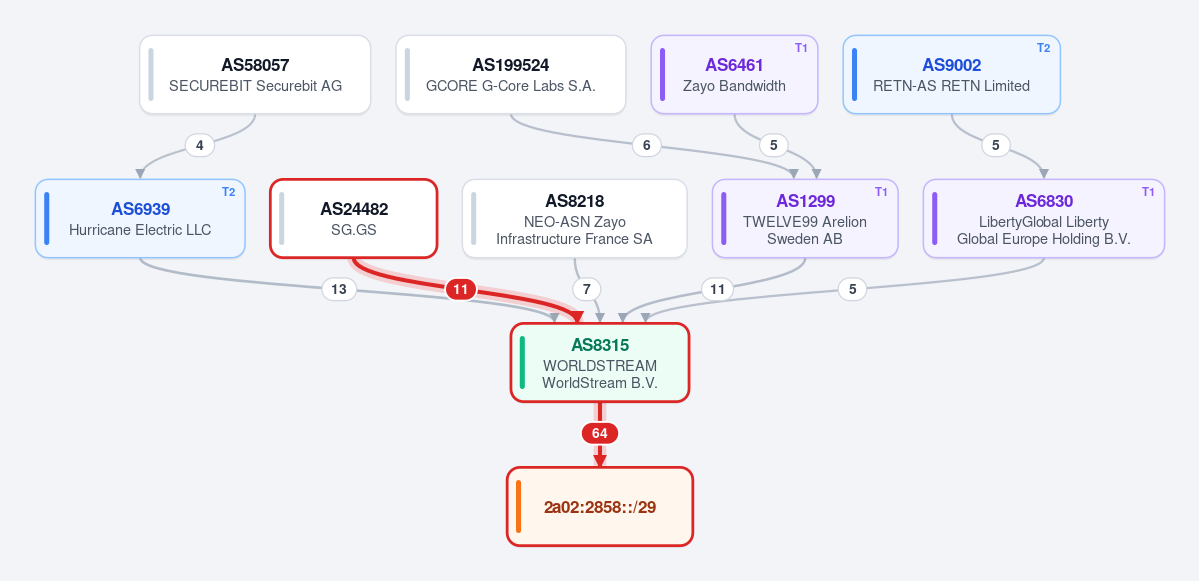The image size is (1199, 581).
Task: Click the red edge label 64
Action: 600,433
